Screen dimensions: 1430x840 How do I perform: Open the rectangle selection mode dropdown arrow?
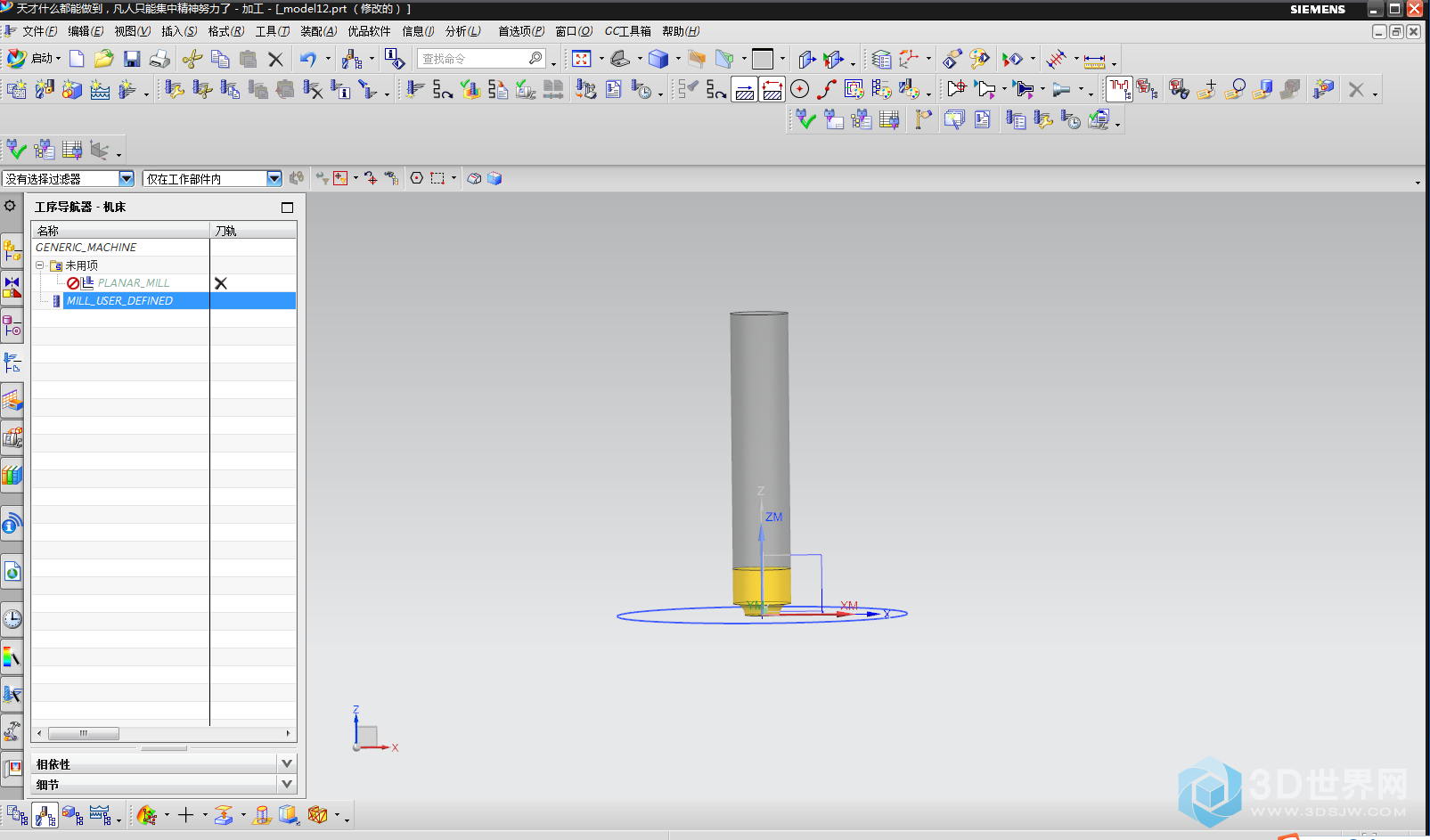[454, 178]
